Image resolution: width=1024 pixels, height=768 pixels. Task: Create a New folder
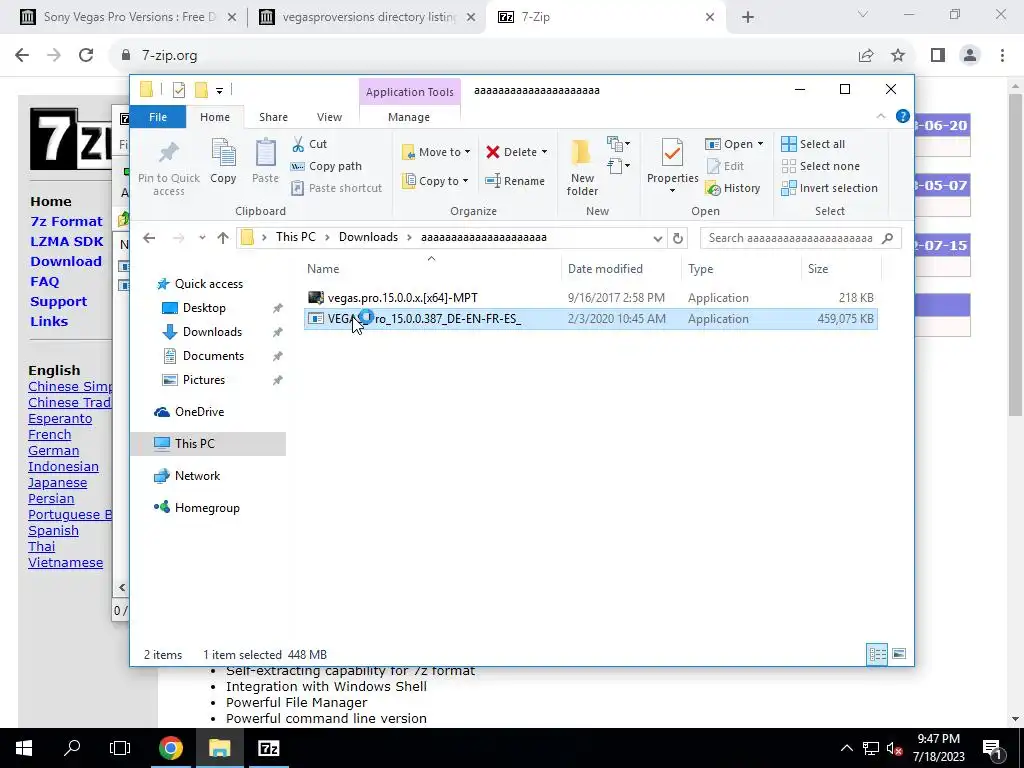pyautogui.click(x=582, y=167)
